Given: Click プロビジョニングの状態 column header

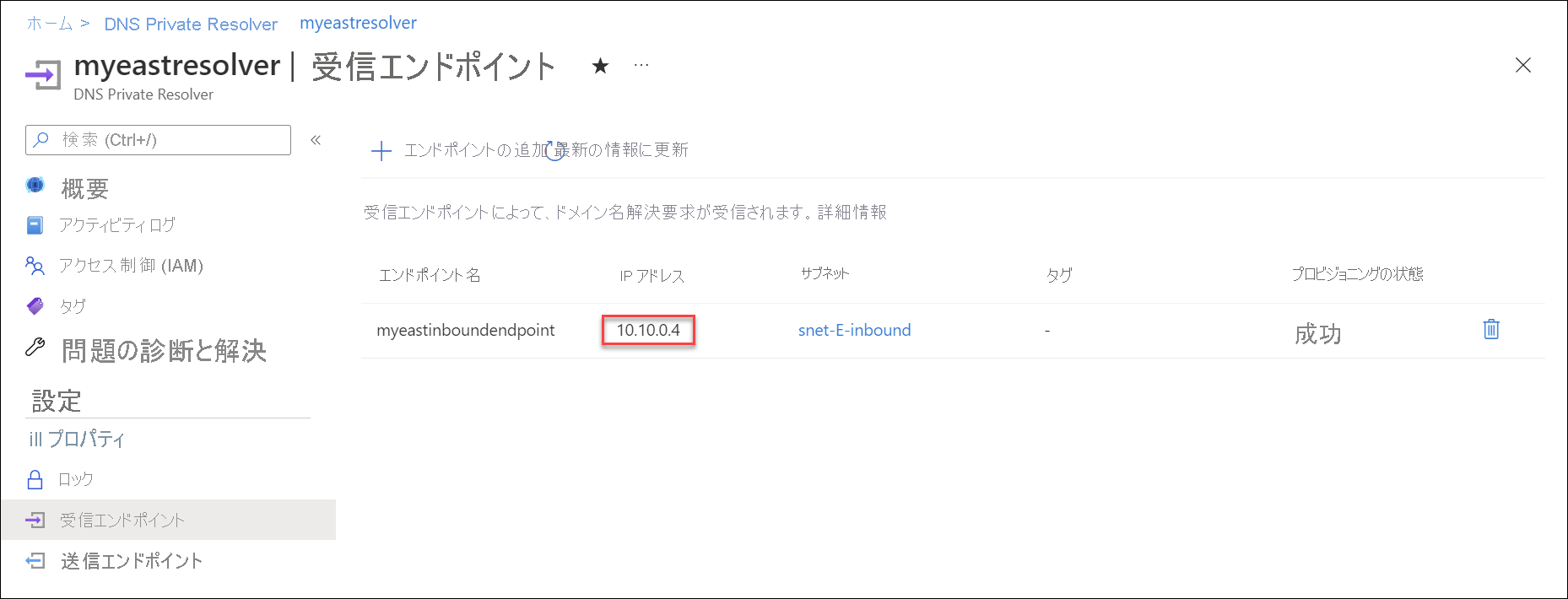Looking at the screenshot, I should pyautogui.click(x=1357, y=273).
